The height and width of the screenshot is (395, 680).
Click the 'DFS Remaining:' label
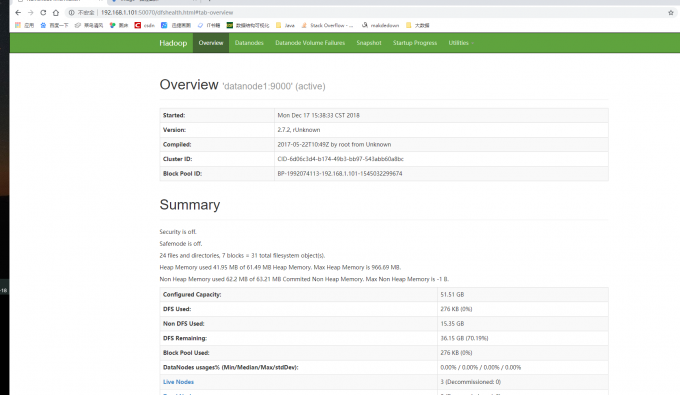point(185,339)
